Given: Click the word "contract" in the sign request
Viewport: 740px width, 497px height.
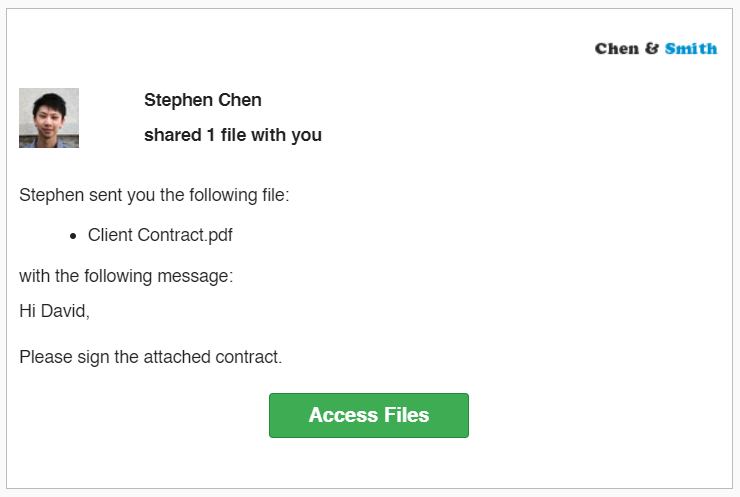Looking at the screenshot, I should point(249,356).
